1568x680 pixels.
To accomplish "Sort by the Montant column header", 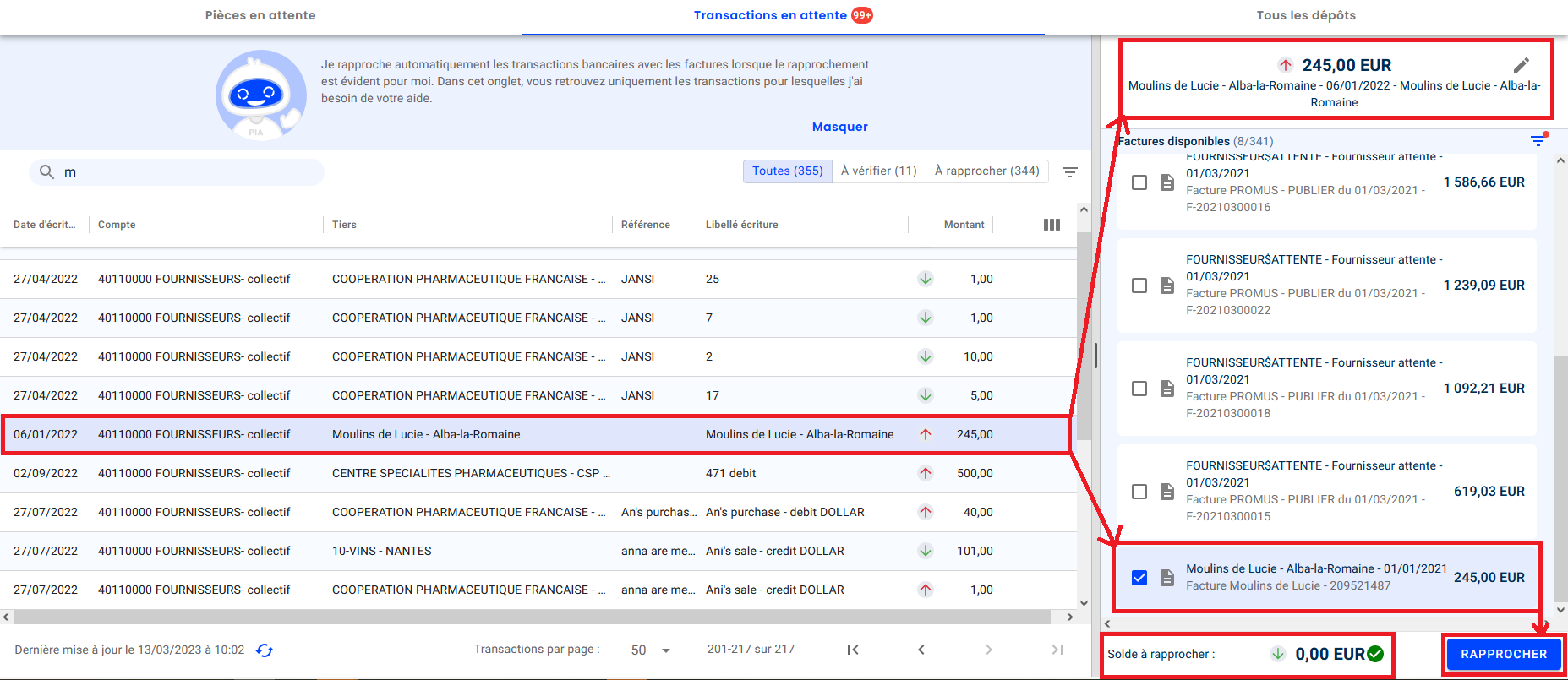I will click(x=964, y=225).
